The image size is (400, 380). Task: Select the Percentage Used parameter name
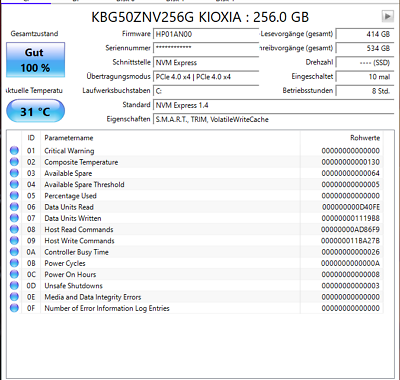pos(71,196)
